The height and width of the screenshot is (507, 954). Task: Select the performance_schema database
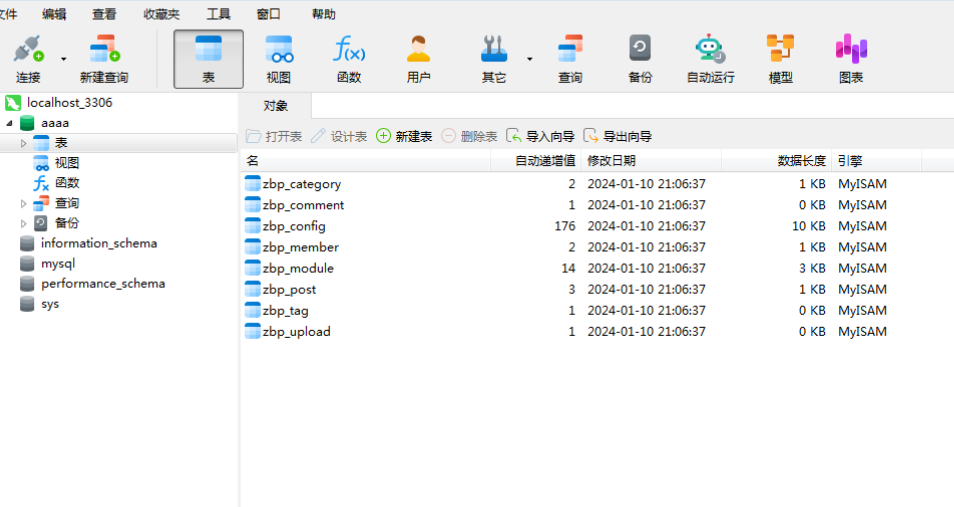point(103,284)
